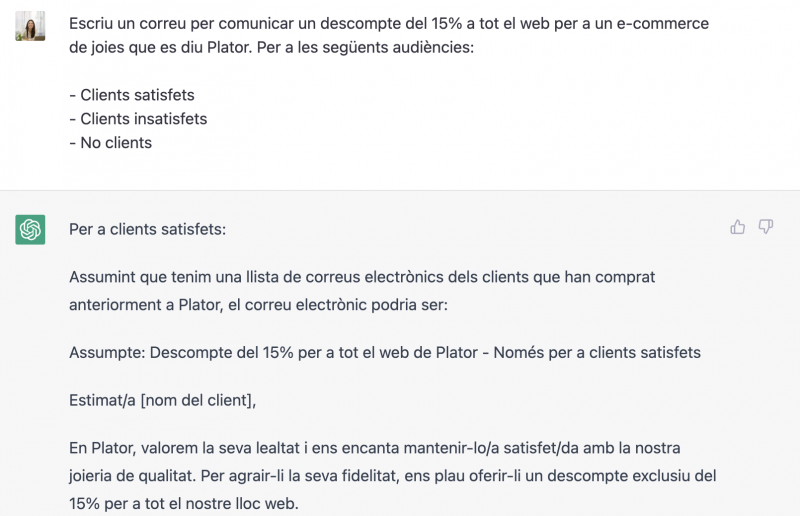
Task: Click the green ChatGPT logo avatar
Action: pos(30,229)
